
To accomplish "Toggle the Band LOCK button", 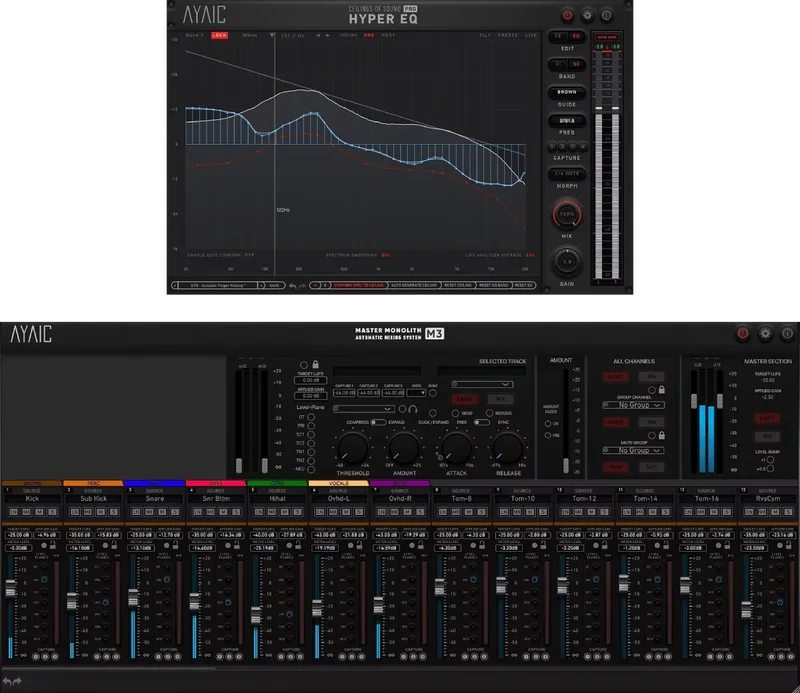I will pos(219,35).
